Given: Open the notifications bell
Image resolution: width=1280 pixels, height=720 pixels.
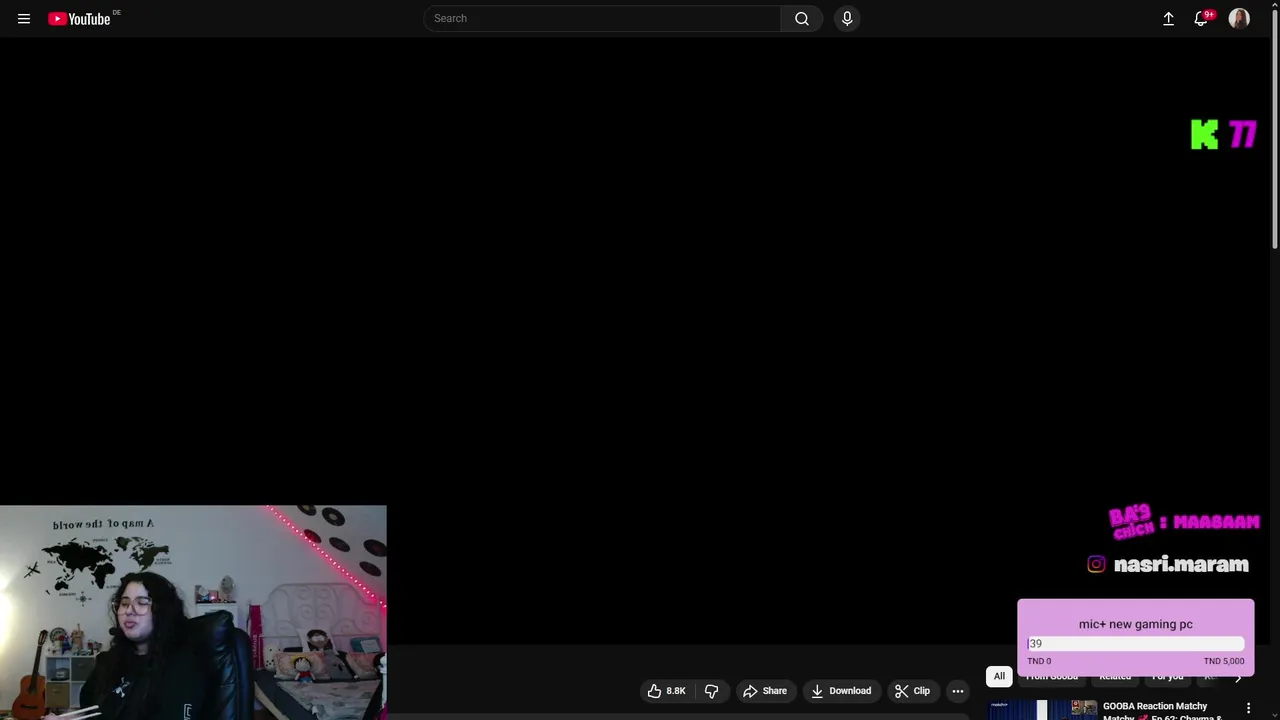Looking at the screenshot, I should tap(1201, 18).
